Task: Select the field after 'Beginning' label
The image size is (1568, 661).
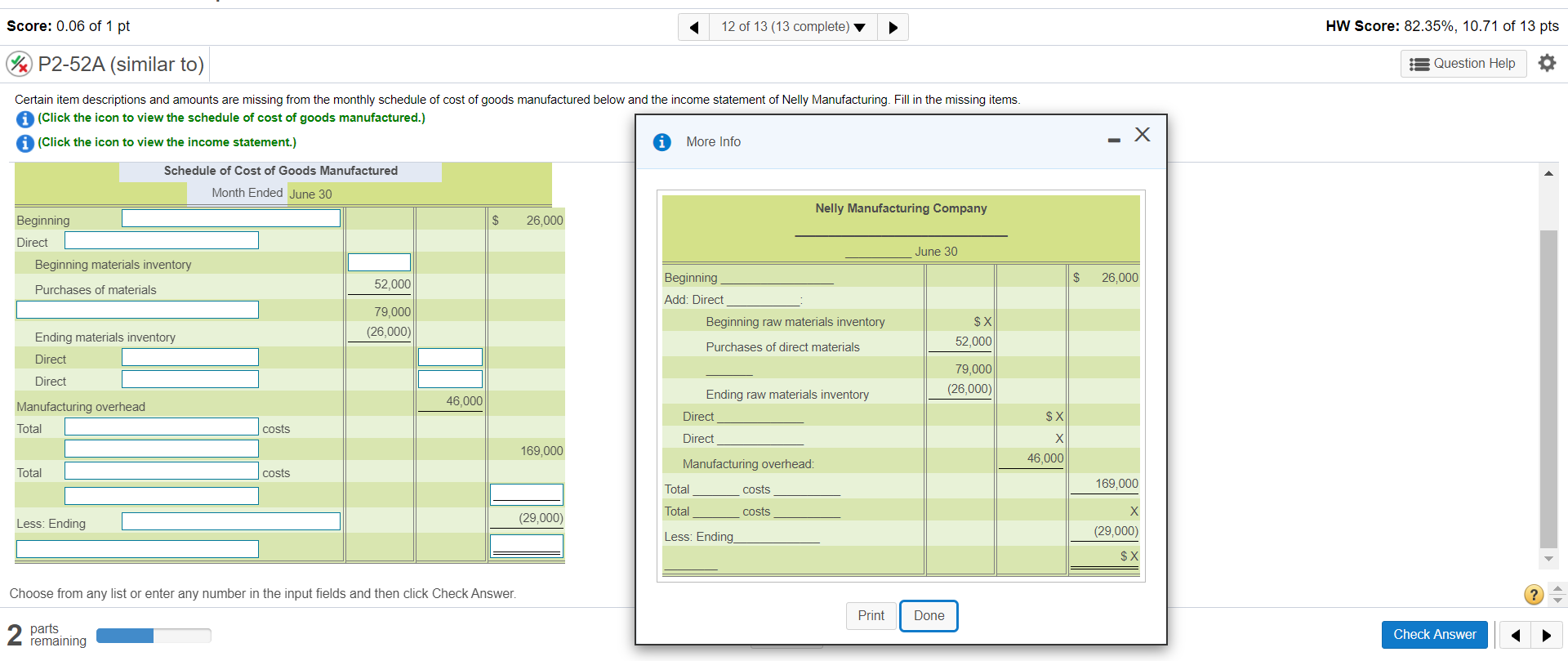Action: pos(231,218)
